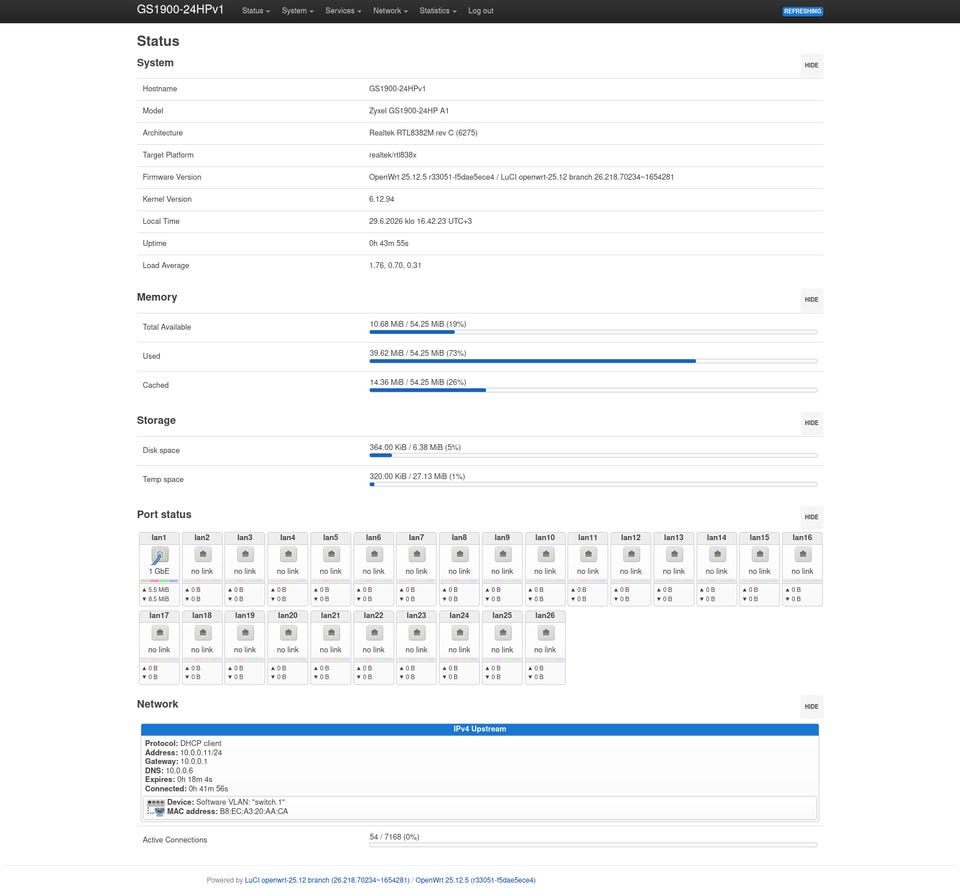The image size is (960, 896).
Task: Click the Used memory progress bar
Action: point(593,361)
